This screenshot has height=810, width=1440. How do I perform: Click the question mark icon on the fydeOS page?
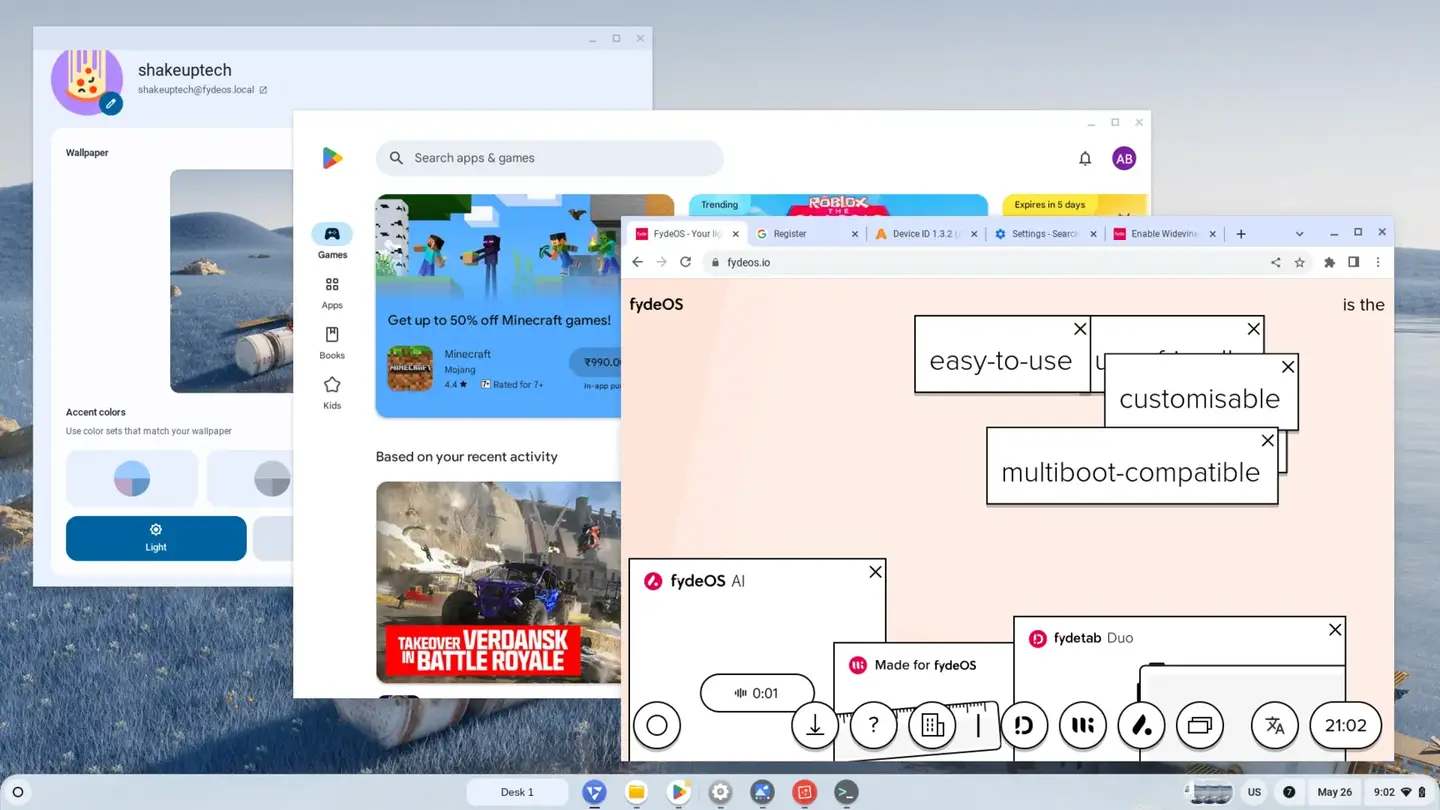(872, 725)
